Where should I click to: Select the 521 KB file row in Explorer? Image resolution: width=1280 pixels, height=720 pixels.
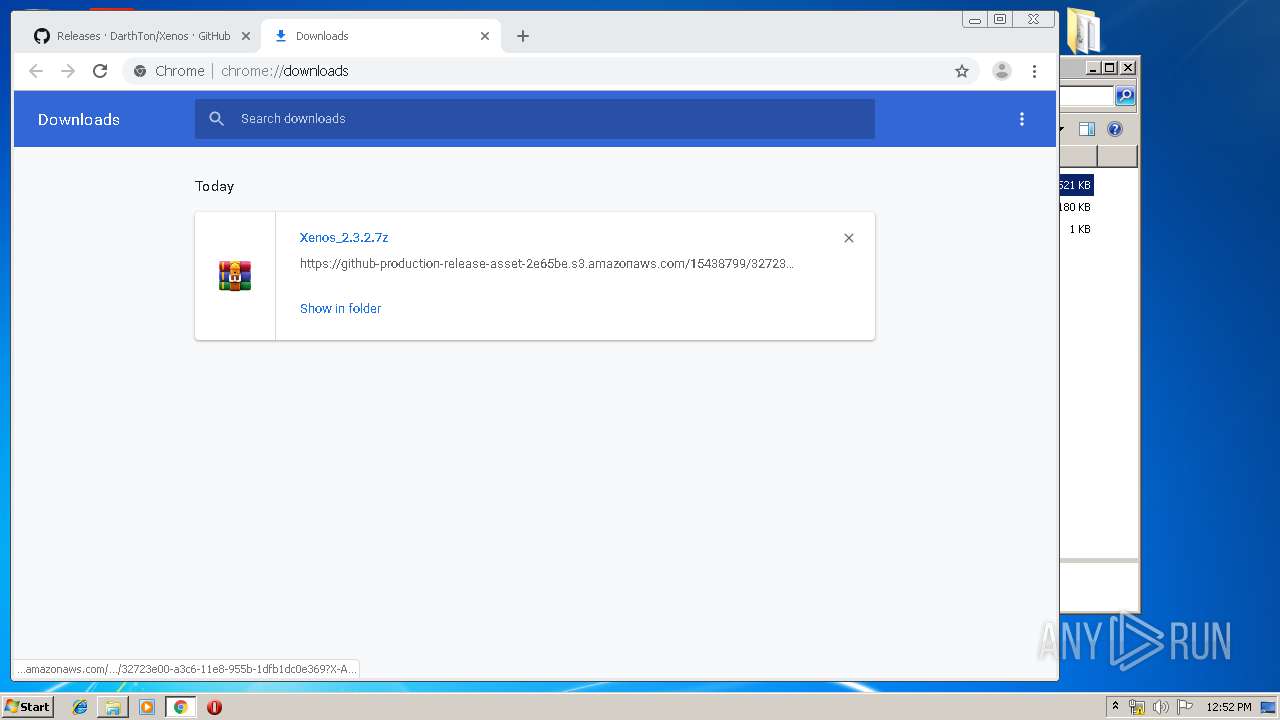[1076, 185]
